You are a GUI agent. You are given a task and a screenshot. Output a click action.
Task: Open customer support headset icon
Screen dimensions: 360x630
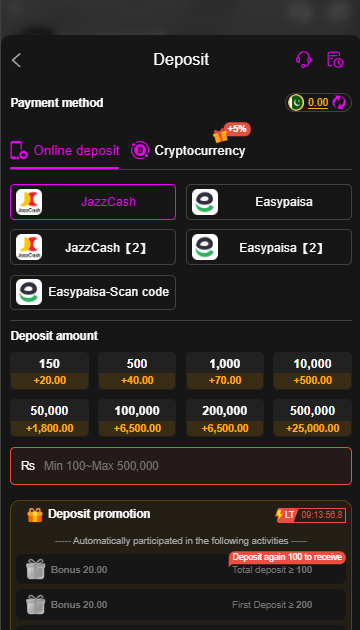point(303,59)
